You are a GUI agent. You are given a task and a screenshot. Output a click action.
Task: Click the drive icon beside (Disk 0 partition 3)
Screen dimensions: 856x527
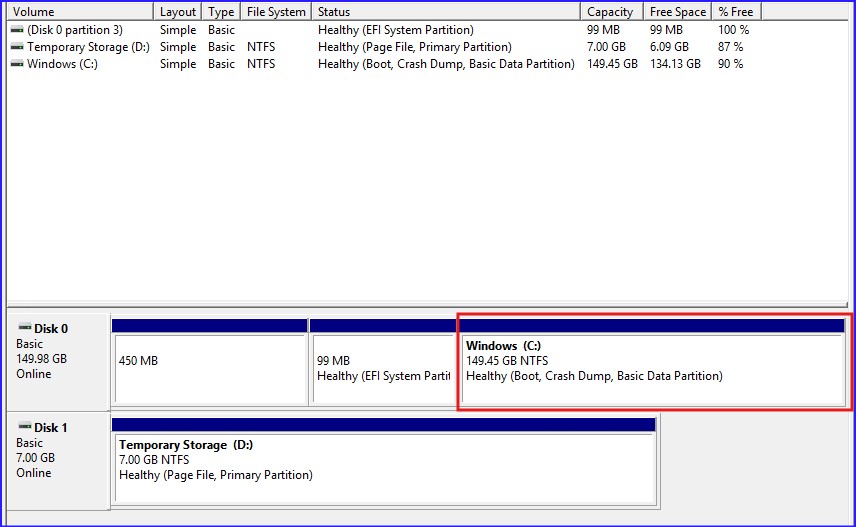pyautogui.click(x=17, y=30)
